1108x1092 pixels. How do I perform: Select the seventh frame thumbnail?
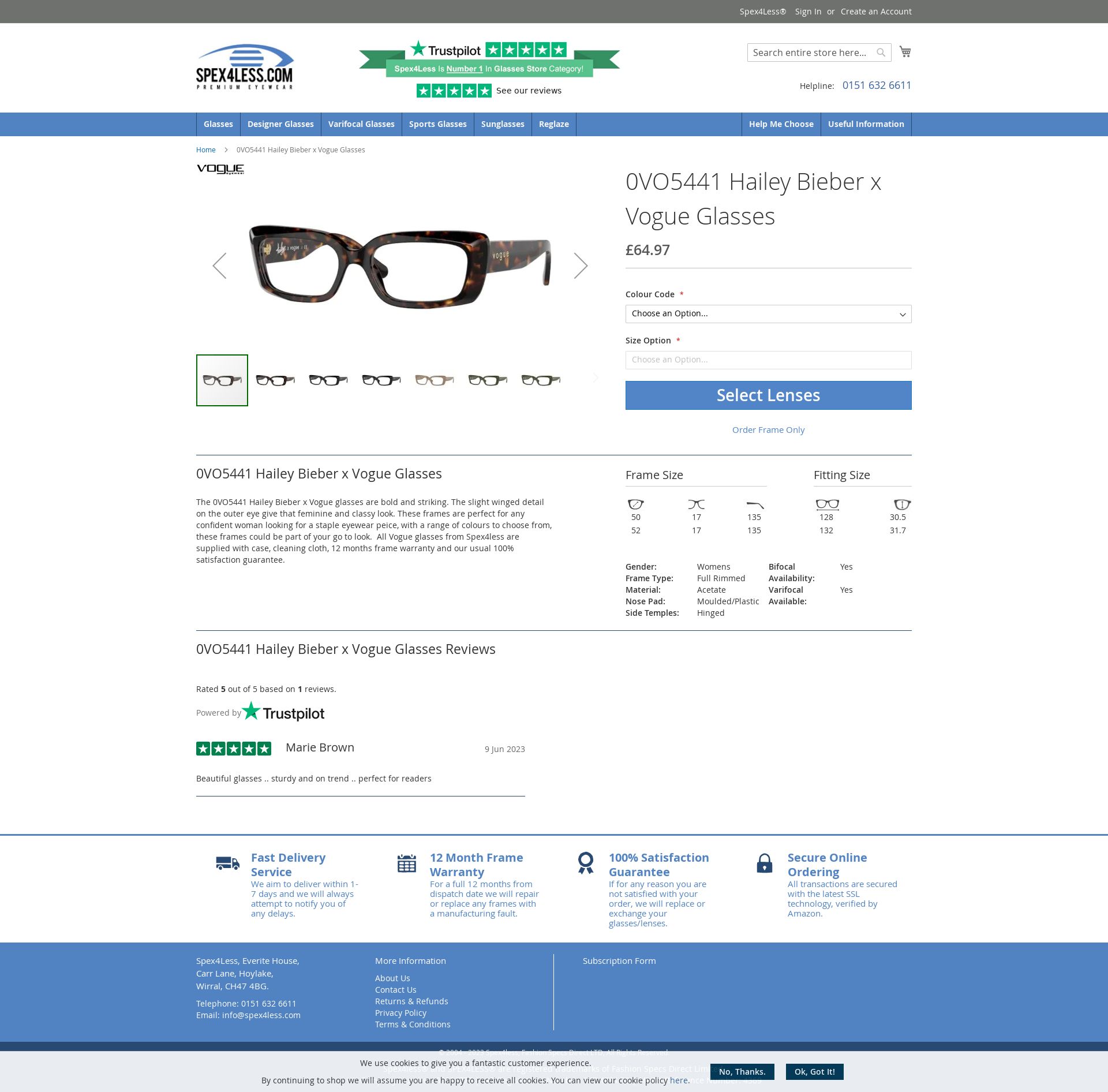541,380
